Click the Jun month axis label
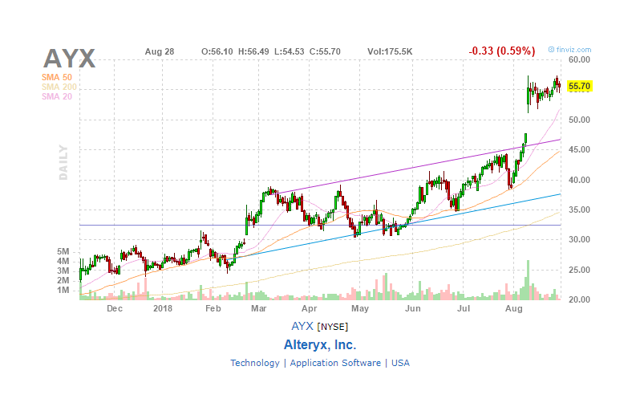This screenshot has width=640, height=411. click(x=413, y=309)
